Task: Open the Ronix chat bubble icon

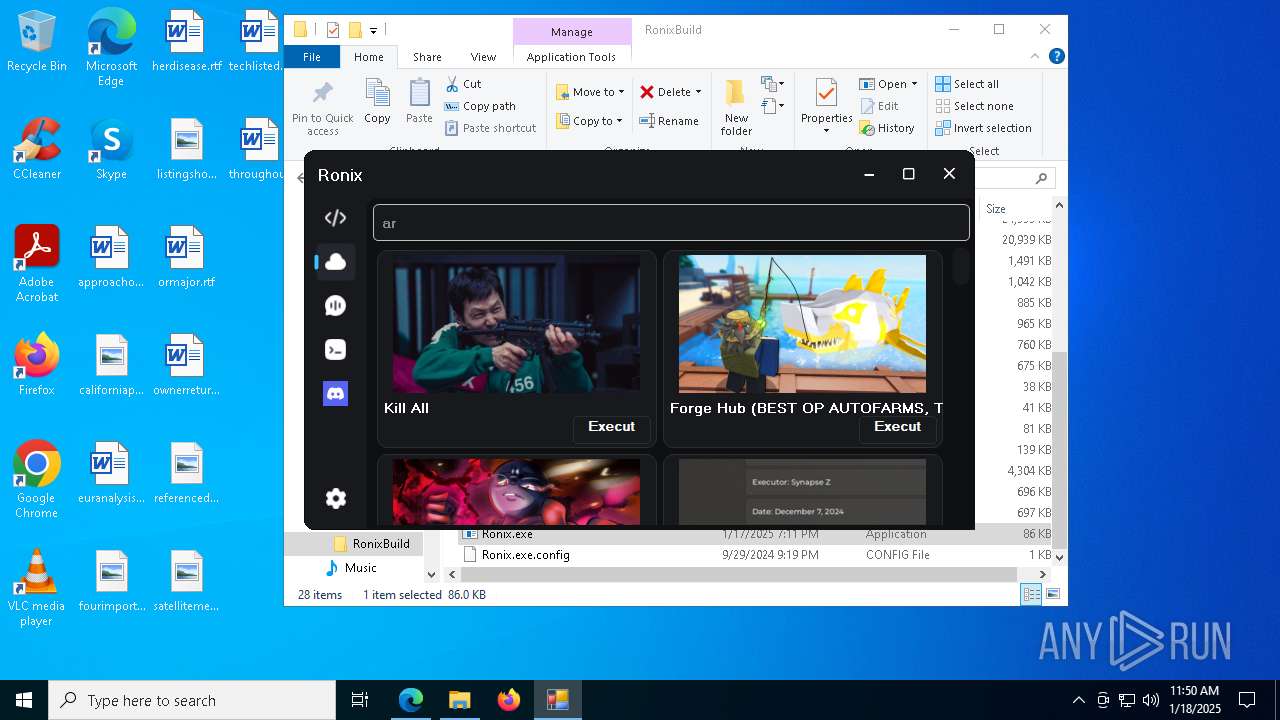Action: click(336, 306)
